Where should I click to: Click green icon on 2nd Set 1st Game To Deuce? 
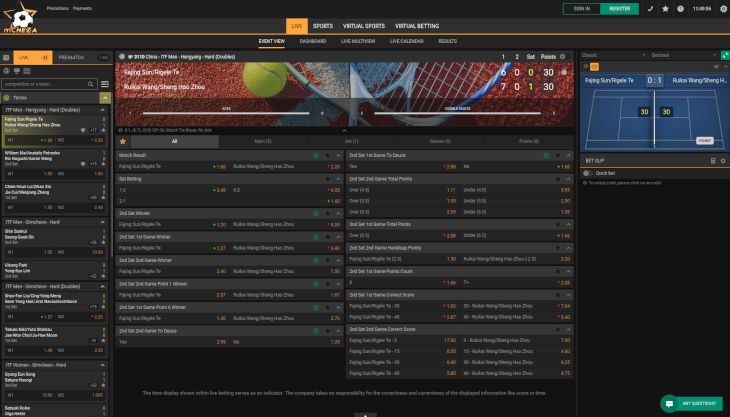point(547,155)
